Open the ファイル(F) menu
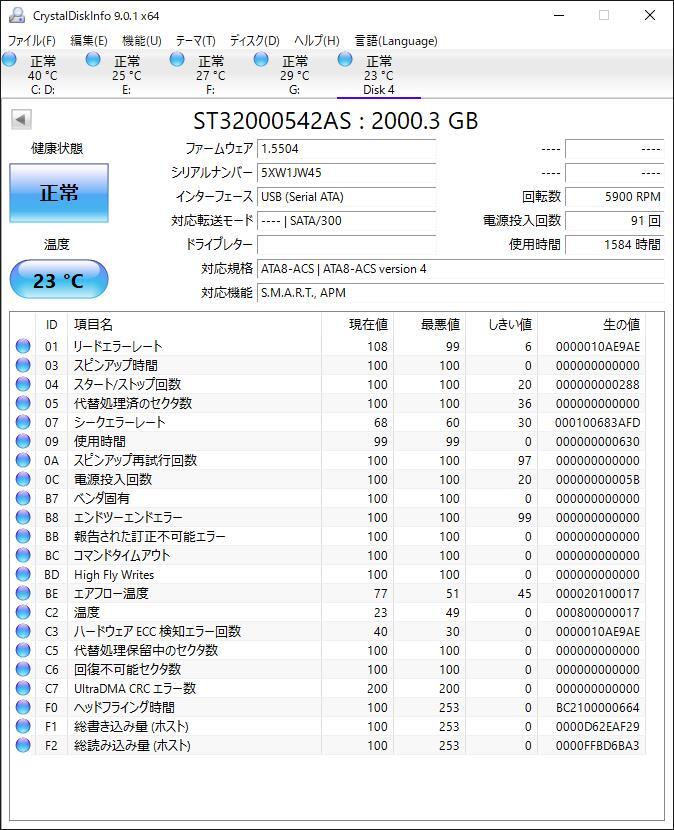 point(32,41)
